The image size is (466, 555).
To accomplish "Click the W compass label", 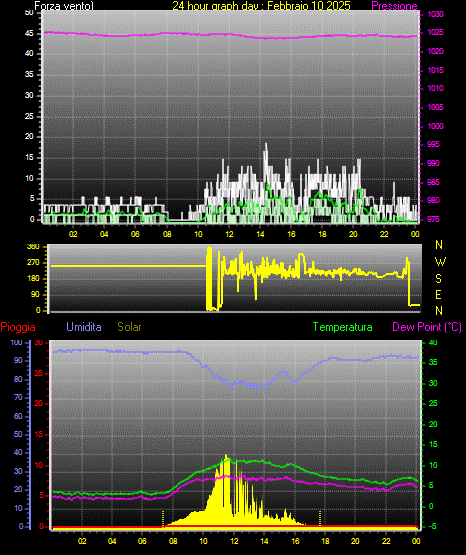I will (x=440, y=262).
